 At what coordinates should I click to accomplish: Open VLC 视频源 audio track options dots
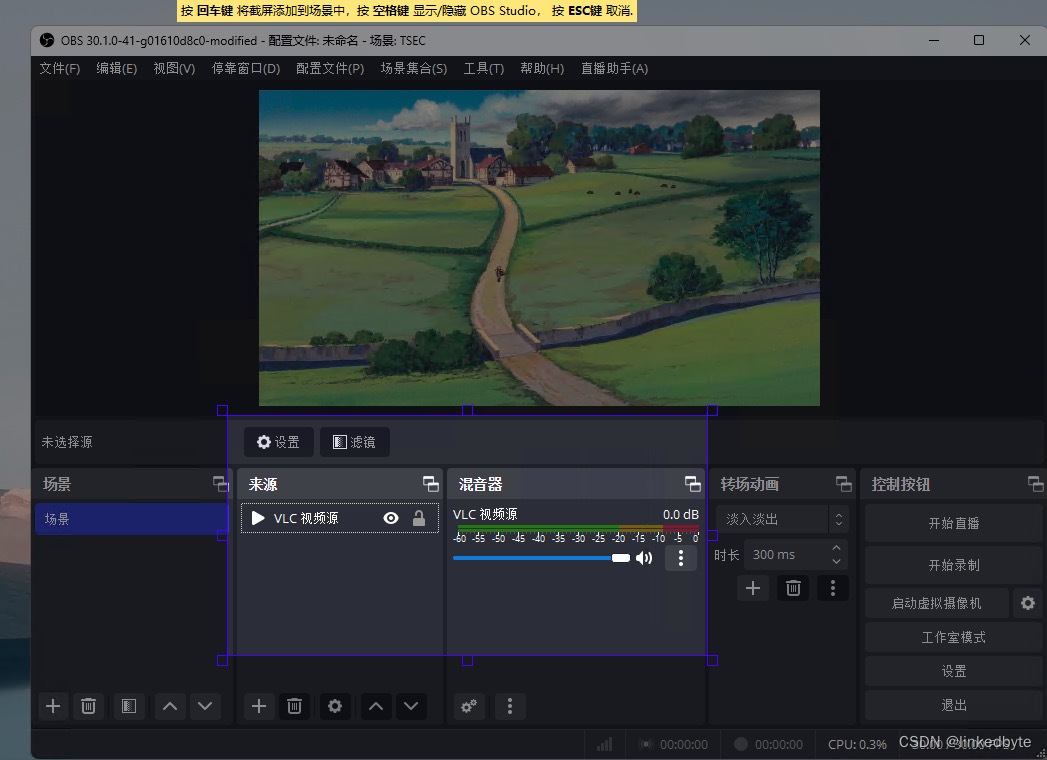pyautogui.click(x=680, y=558)
